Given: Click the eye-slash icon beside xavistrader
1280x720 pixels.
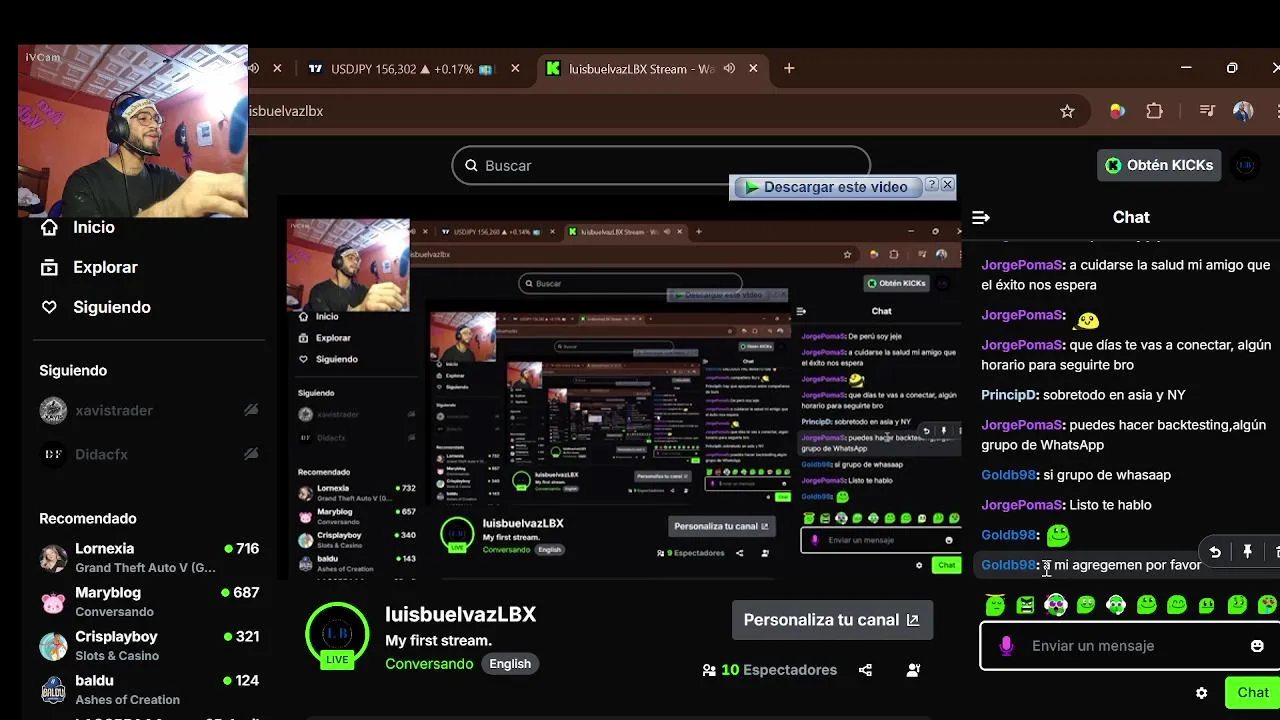Looking at the screenshot, I should point(251,410).
